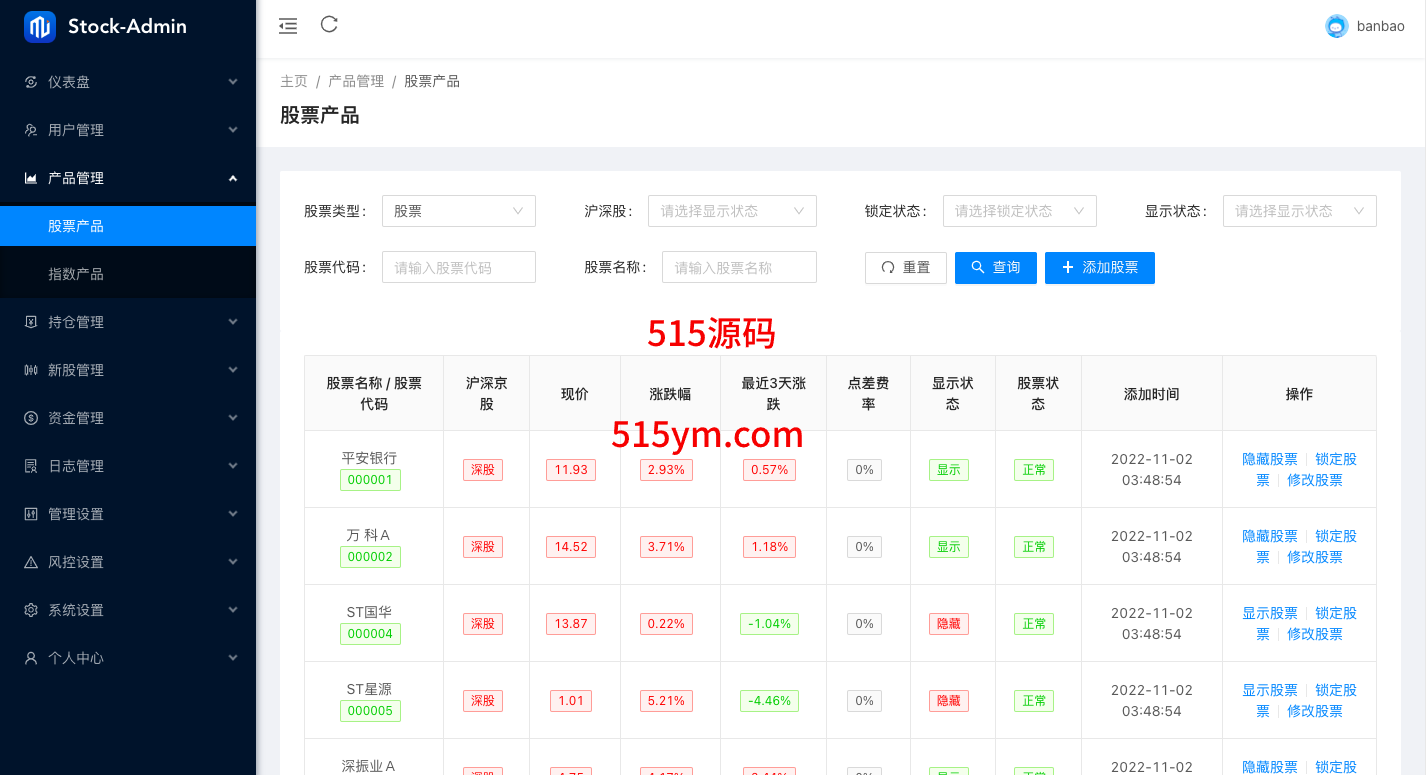Click the 风控设置 warning triangle icon
1426x775 pixels.
31,562
